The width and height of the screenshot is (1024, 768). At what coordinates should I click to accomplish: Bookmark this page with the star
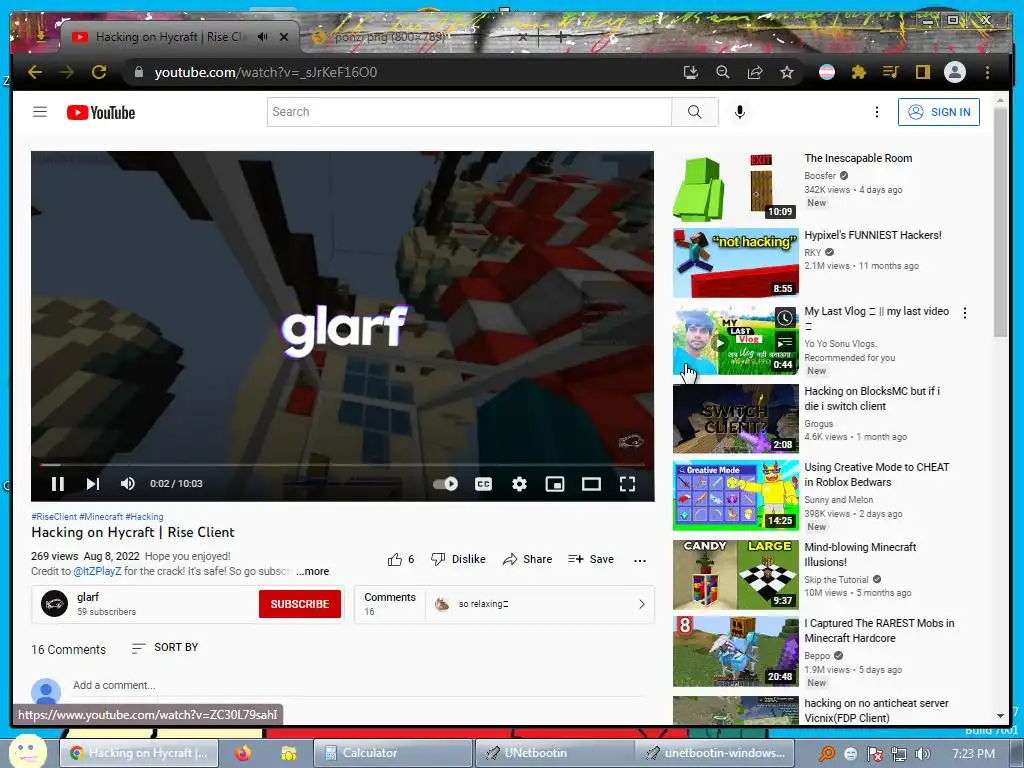pyautogui.click(x=787, y=72)
